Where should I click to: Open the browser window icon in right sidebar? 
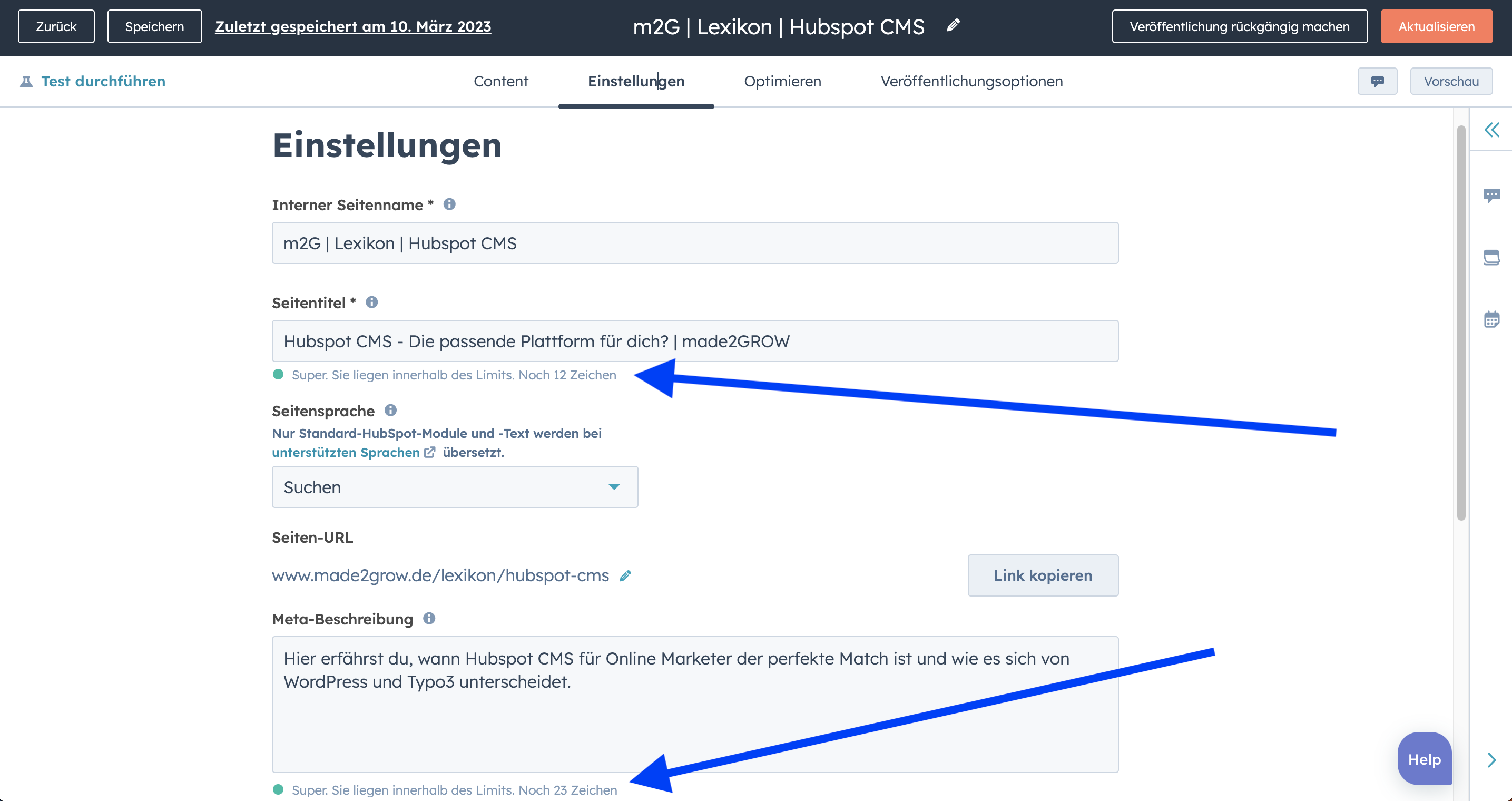(1491, 257)
